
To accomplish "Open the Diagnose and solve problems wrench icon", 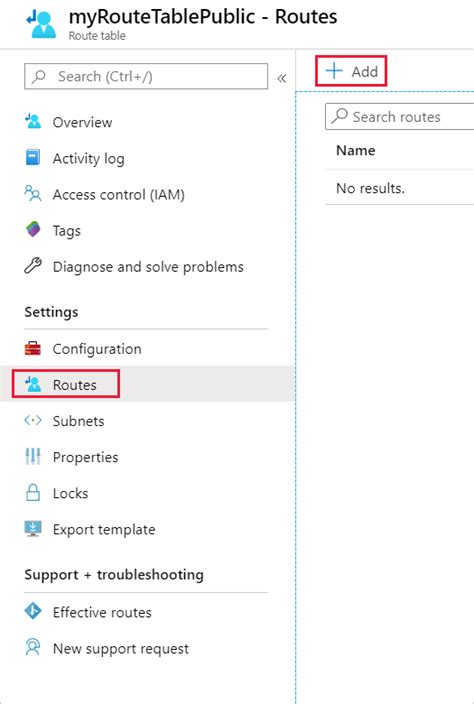I will 33,266.
